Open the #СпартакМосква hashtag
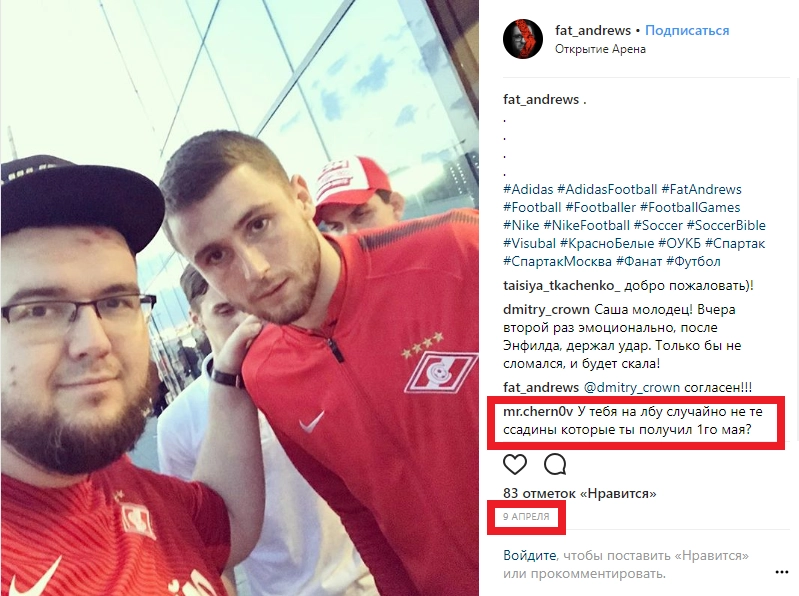Viewport: 799px width, 596px height. point(557,262)
